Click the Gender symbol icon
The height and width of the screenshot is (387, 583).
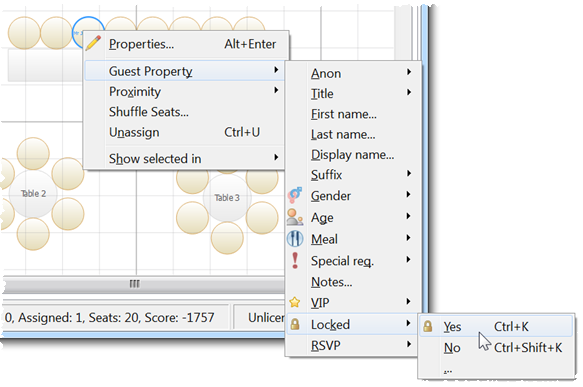pyautogui.click(x=295, y=195)
